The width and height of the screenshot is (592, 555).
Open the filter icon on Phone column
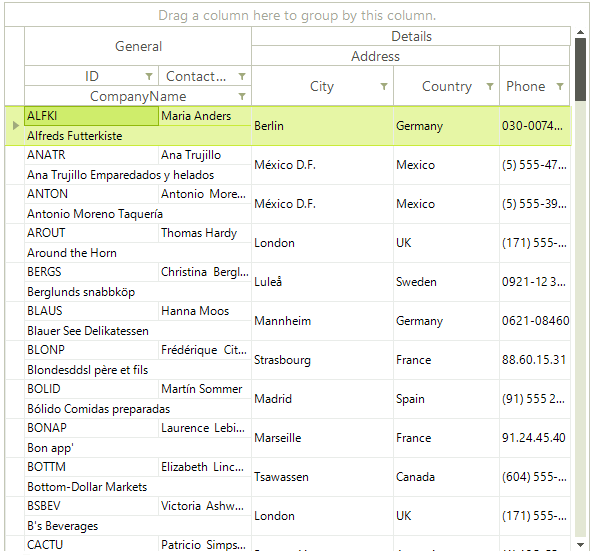click(560, 86)
